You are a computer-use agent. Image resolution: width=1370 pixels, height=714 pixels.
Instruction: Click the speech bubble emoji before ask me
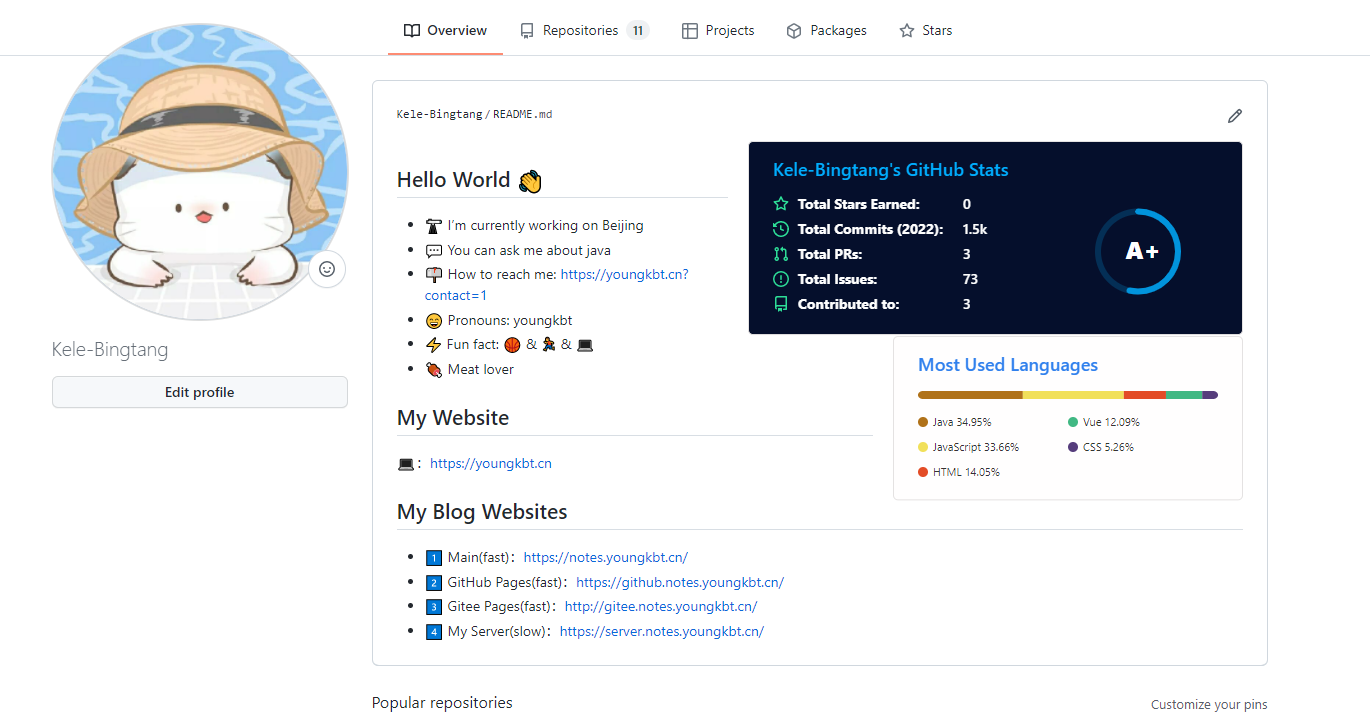click(434, 251)
